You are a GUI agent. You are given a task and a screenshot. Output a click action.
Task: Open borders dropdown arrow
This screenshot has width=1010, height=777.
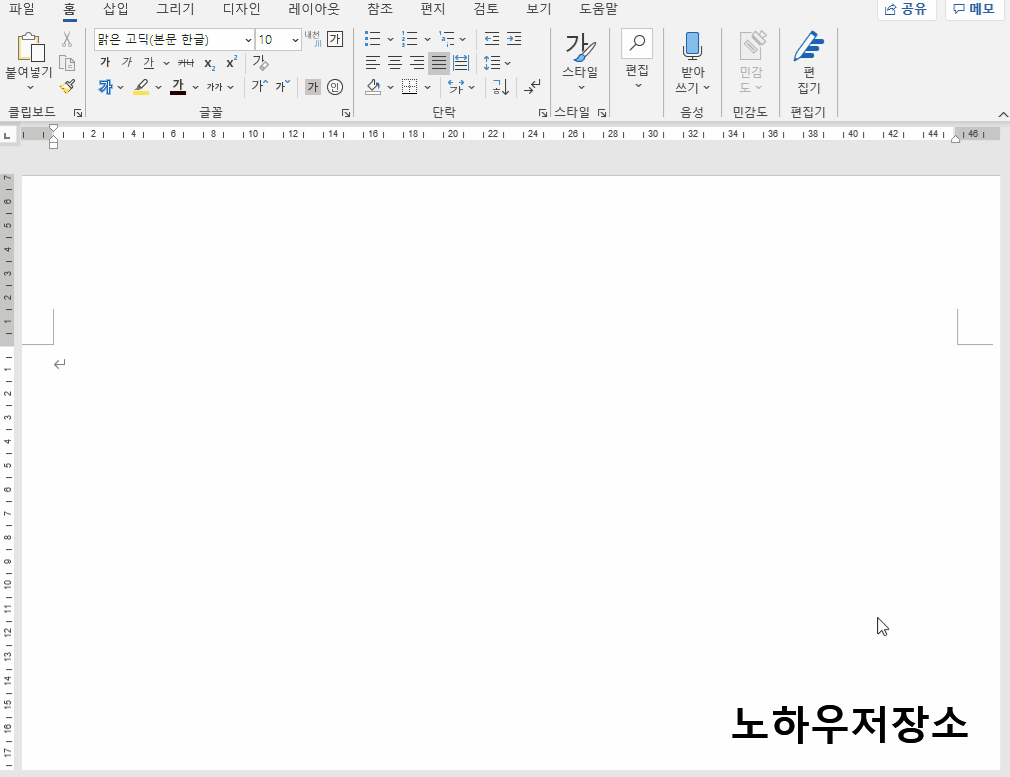pyautogui.click(x=427, y=87)
